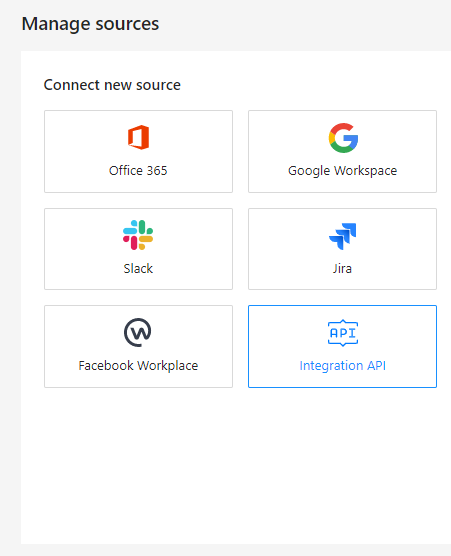Select the Jira text label
This screenshot has width=451, height=556.
(x=342, y=268)
